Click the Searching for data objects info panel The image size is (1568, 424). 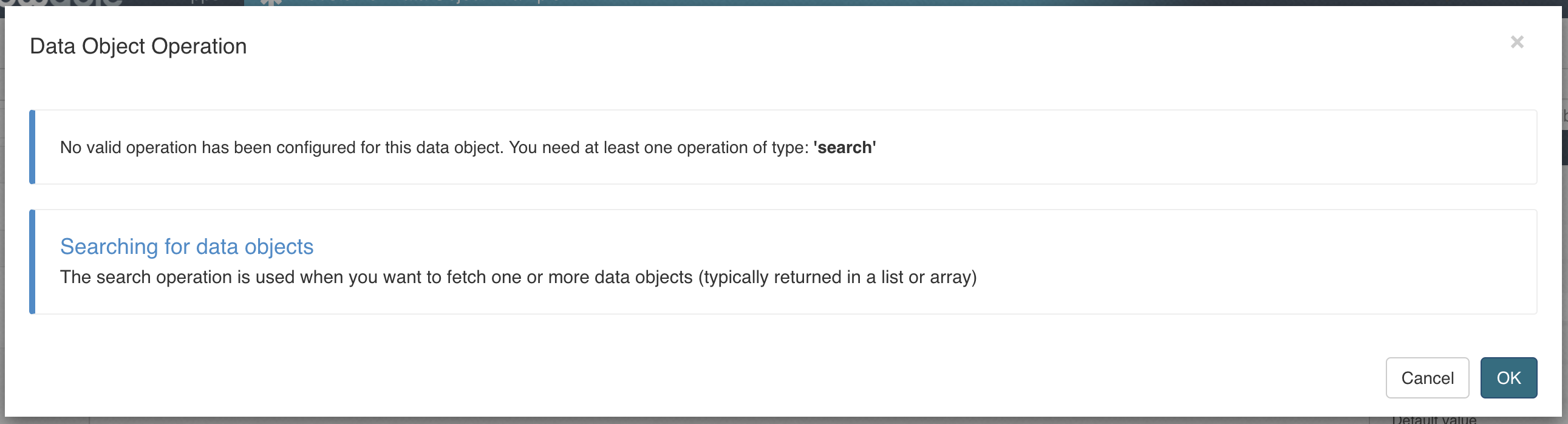point(731,261)
